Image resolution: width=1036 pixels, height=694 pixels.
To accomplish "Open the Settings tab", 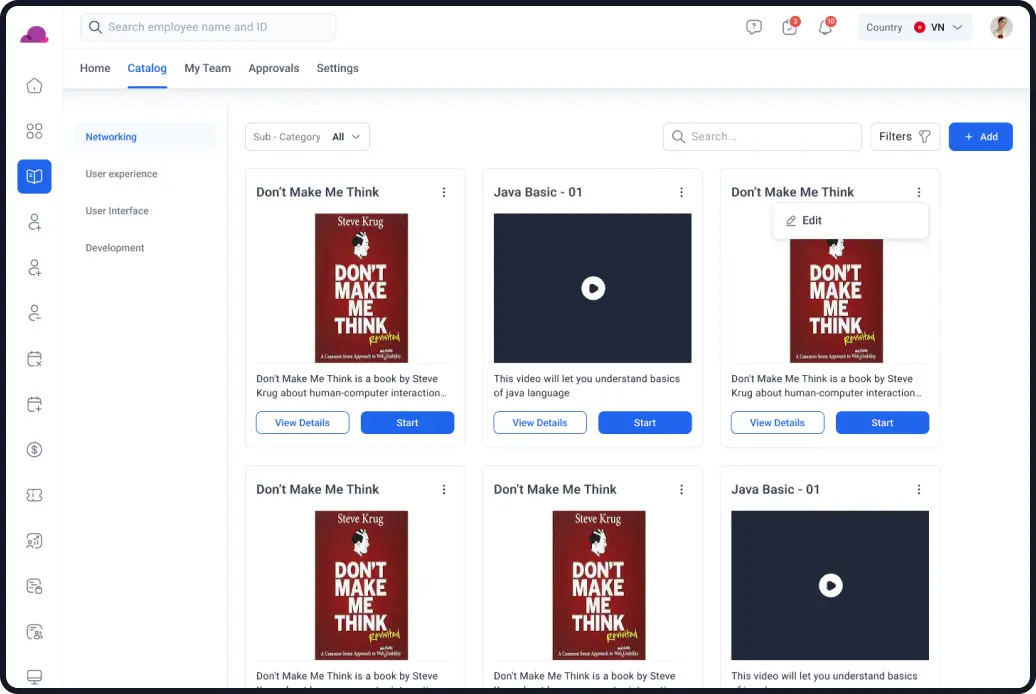I will point(338,68).
